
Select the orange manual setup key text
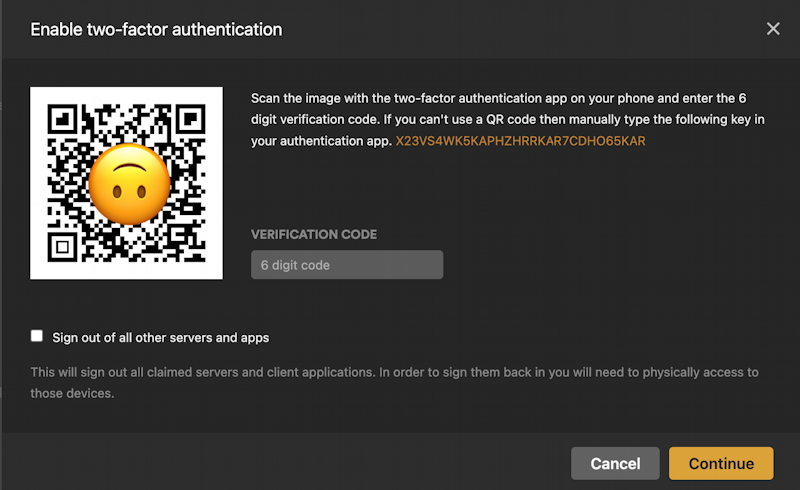point(520,142)
